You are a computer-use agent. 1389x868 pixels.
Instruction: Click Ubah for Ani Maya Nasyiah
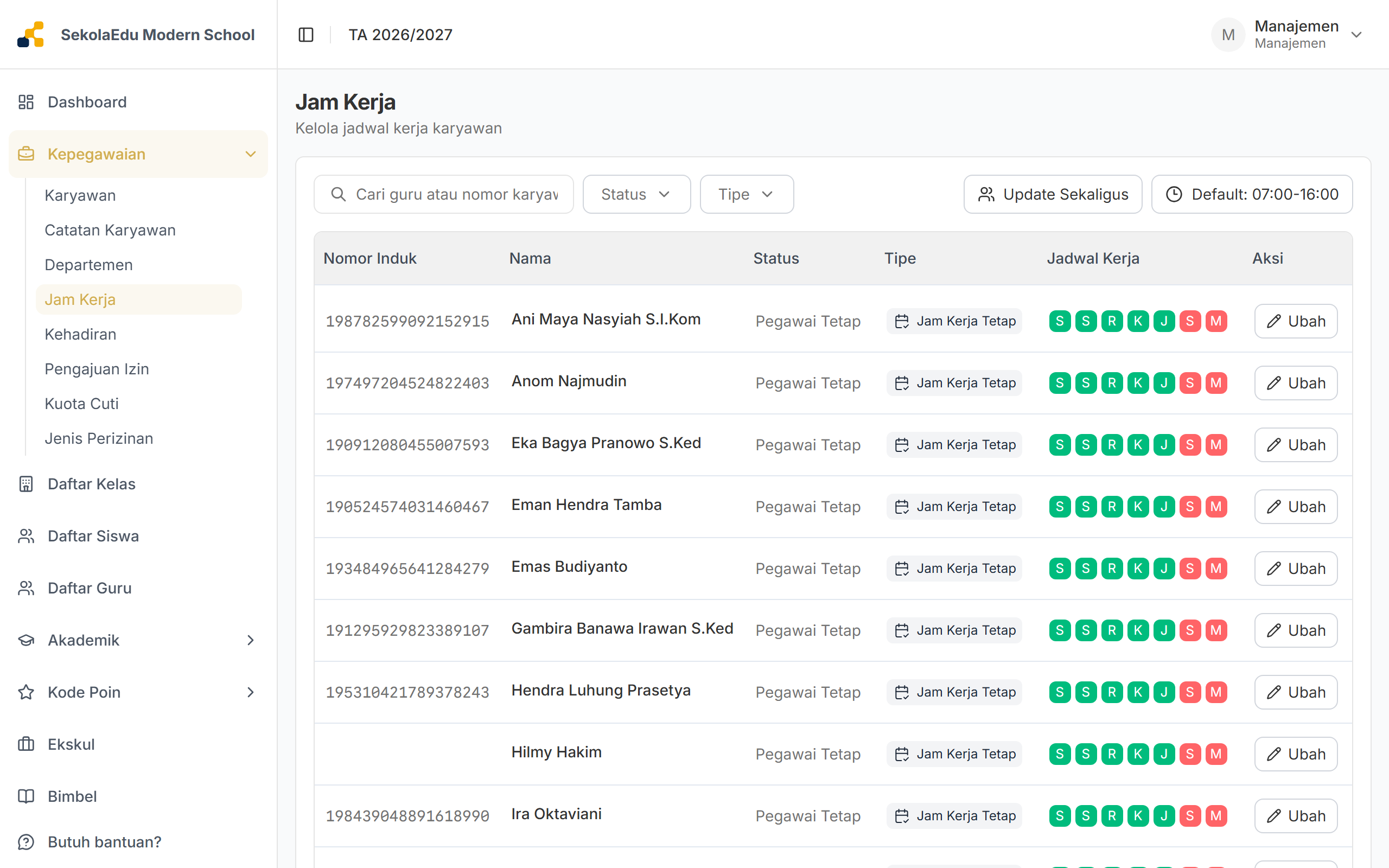(x=1296, y=321)
